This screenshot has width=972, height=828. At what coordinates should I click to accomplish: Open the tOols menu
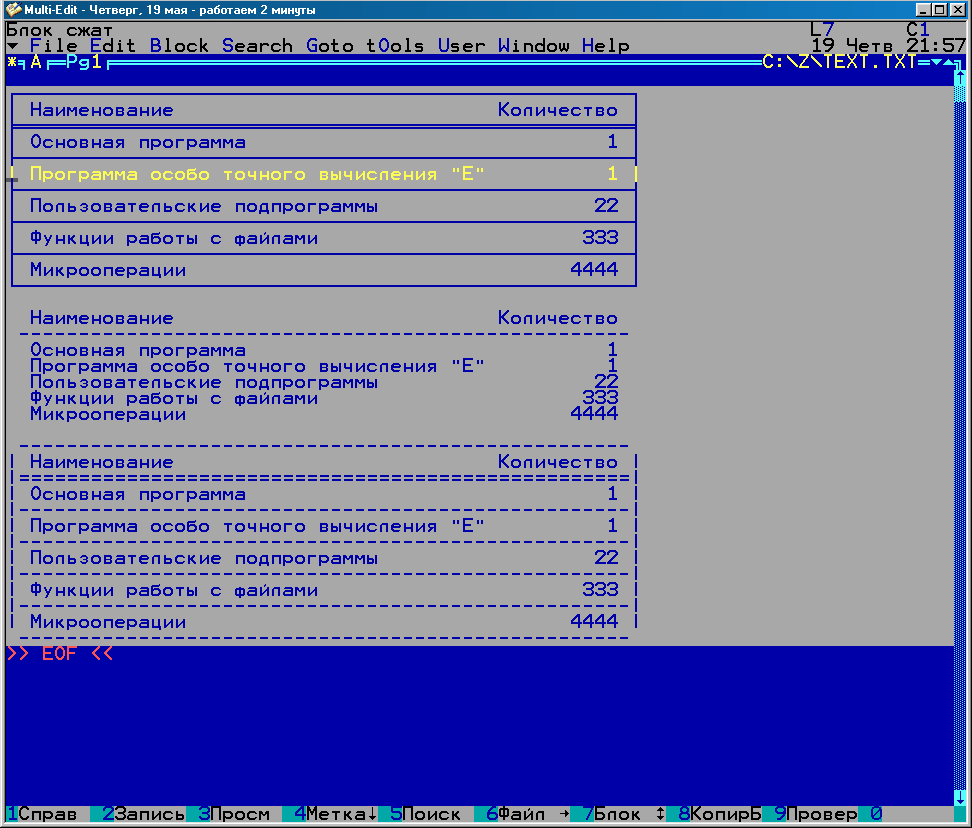click(x=394, y=46)
